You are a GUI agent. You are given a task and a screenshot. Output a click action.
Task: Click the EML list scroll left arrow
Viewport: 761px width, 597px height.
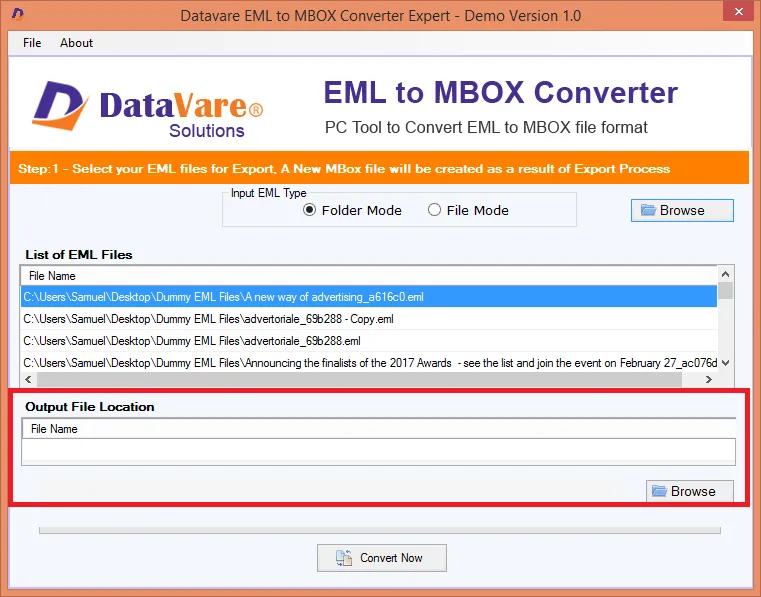28,380
